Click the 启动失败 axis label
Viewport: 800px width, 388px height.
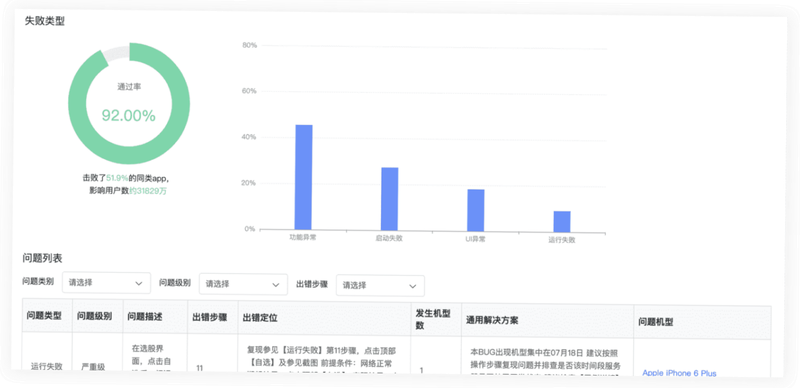tap(389, 238)
